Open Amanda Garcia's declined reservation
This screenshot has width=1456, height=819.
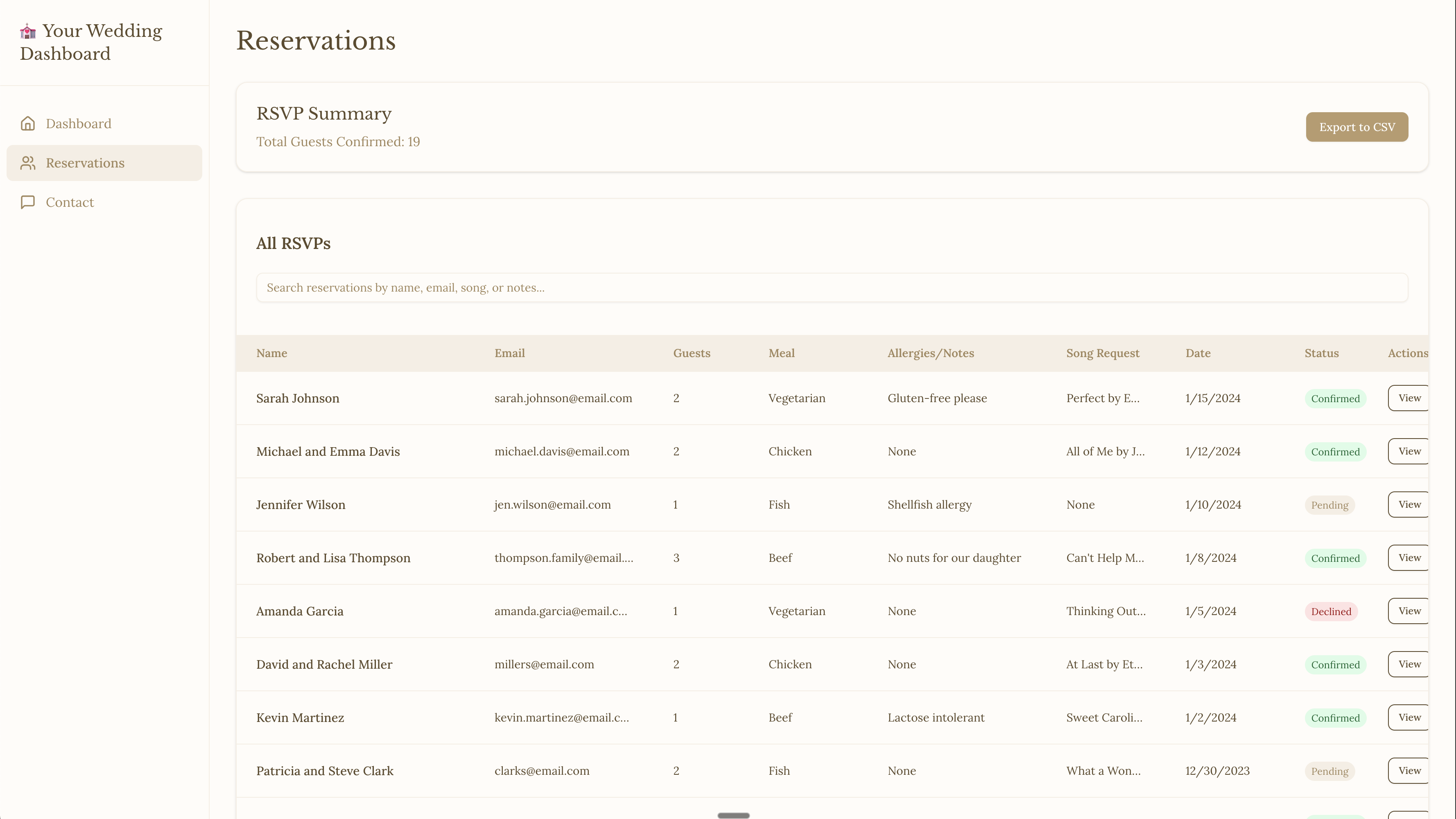coord(1409,611)
